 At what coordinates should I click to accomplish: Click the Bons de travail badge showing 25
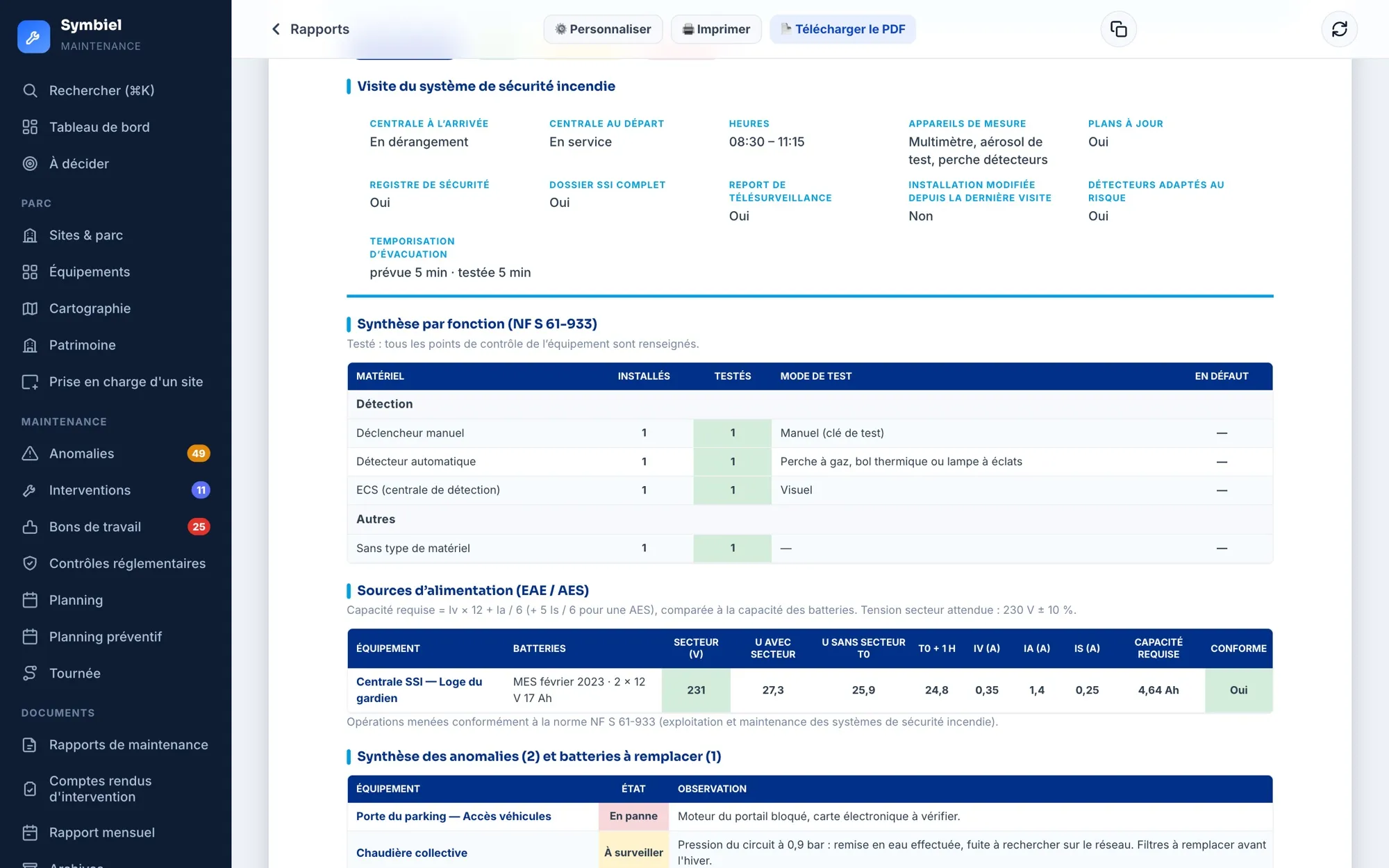[x=199, y=527]
